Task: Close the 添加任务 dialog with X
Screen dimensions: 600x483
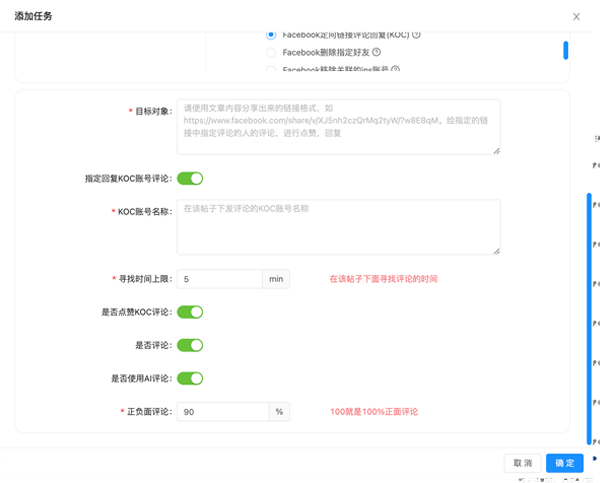Action: point(576,16)
